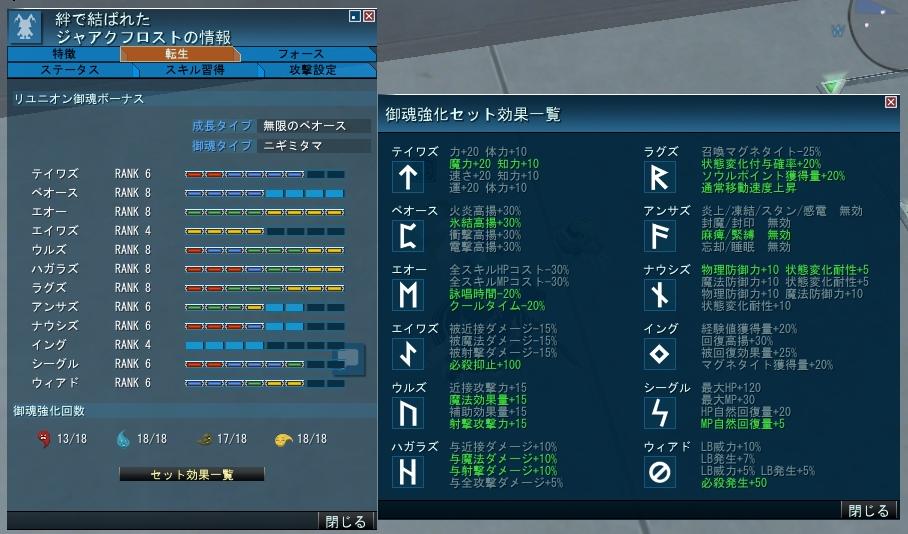Click the エイワズ rune icon
Screen dimensions: 908x534
[408, 354]
